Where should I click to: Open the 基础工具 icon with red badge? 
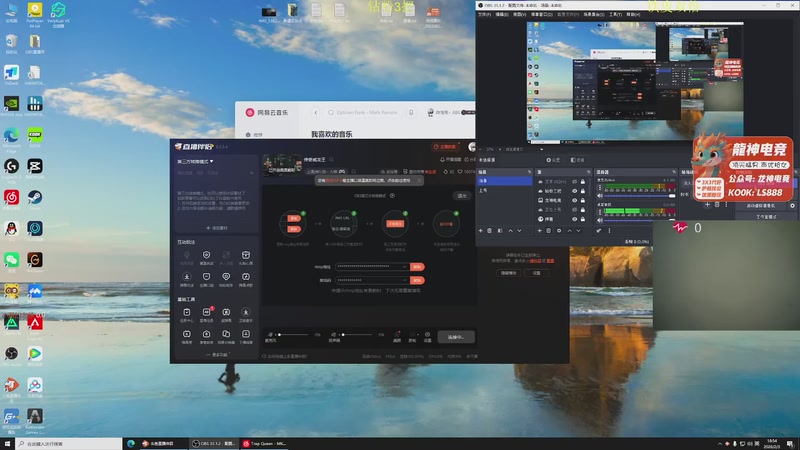[207, 314]
